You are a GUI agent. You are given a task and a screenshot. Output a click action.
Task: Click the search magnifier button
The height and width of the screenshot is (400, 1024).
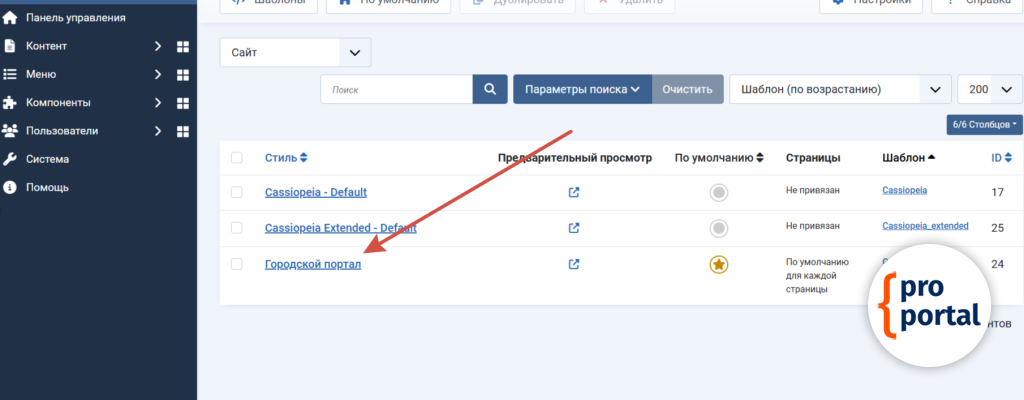[489, 89]
